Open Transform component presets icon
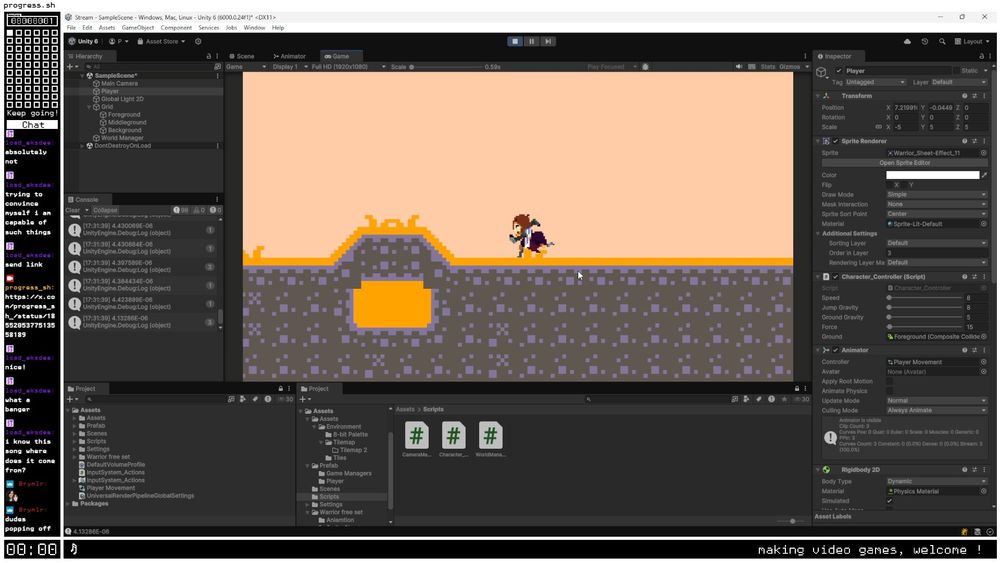 tap(974, 96)
